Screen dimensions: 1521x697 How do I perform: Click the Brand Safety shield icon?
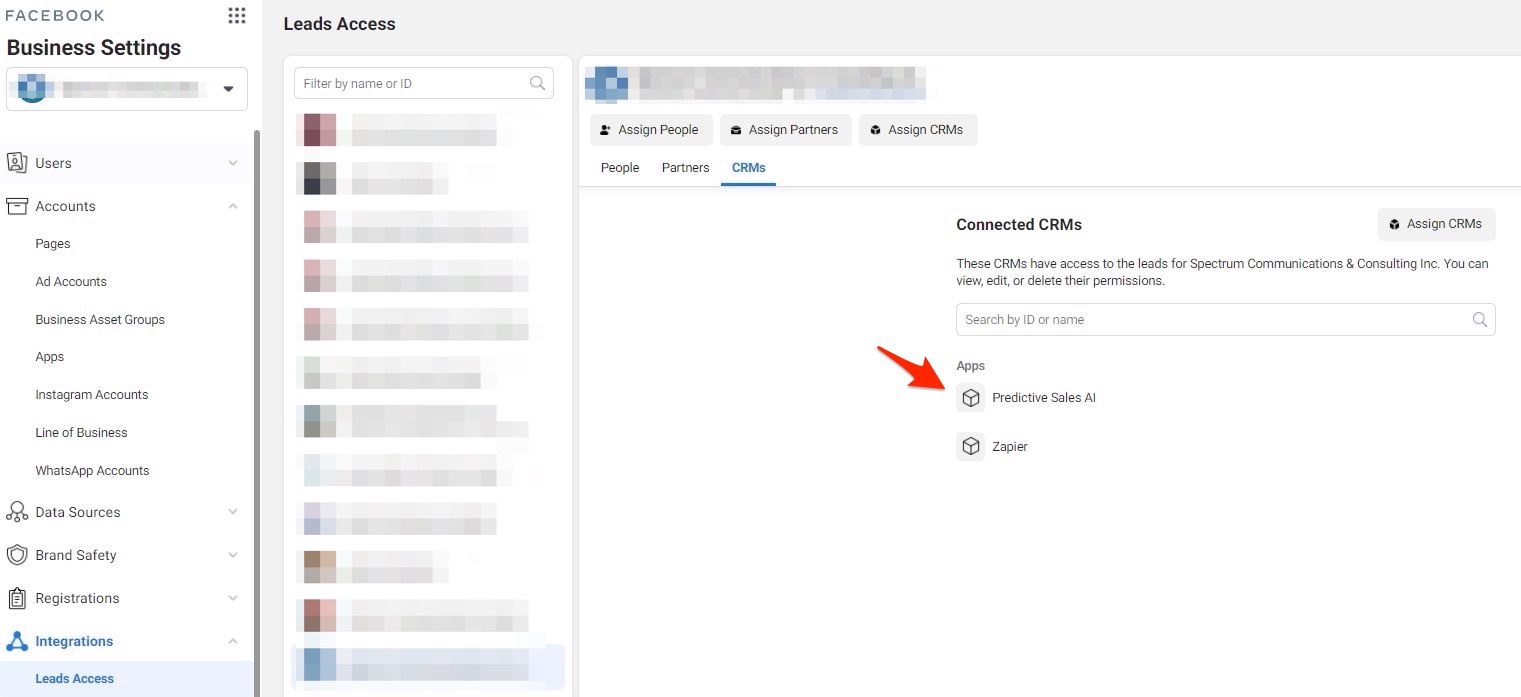17,555
